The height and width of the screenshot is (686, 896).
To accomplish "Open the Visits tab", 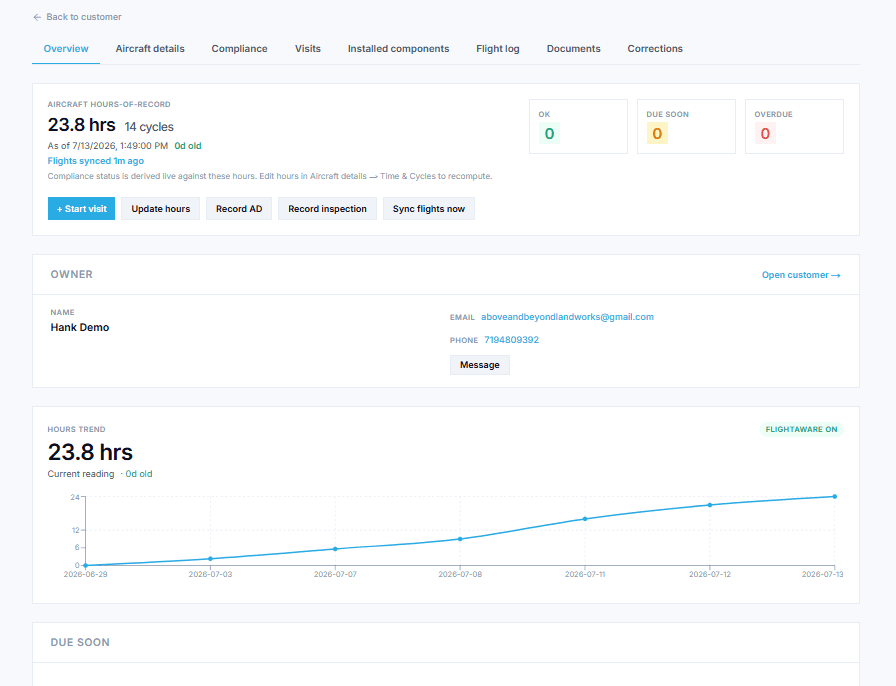I will click(x=307, y=49).
